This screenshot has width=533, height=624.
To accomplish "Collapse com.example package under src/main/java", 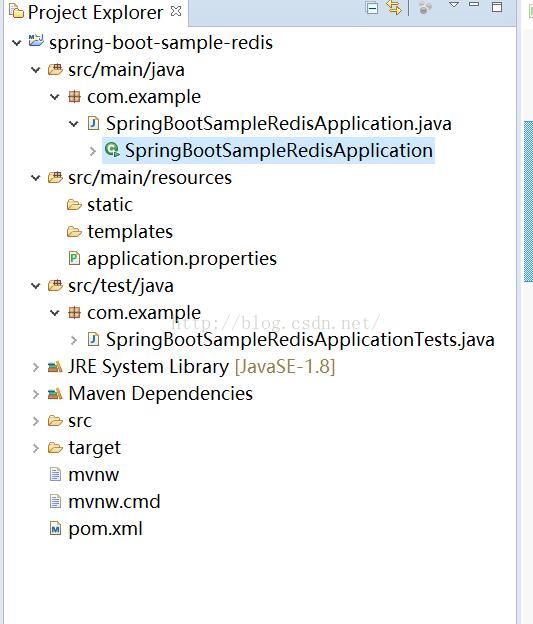I will tap(55, 97).
